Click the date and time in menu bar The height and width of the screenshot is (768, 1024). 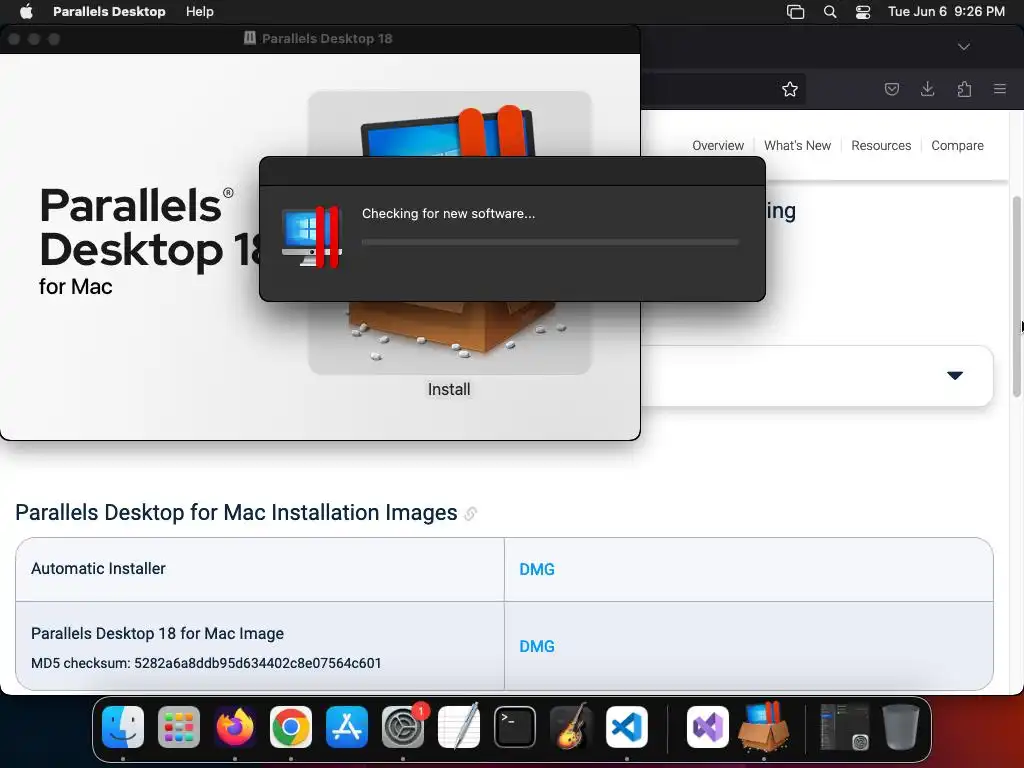[946, 11]
